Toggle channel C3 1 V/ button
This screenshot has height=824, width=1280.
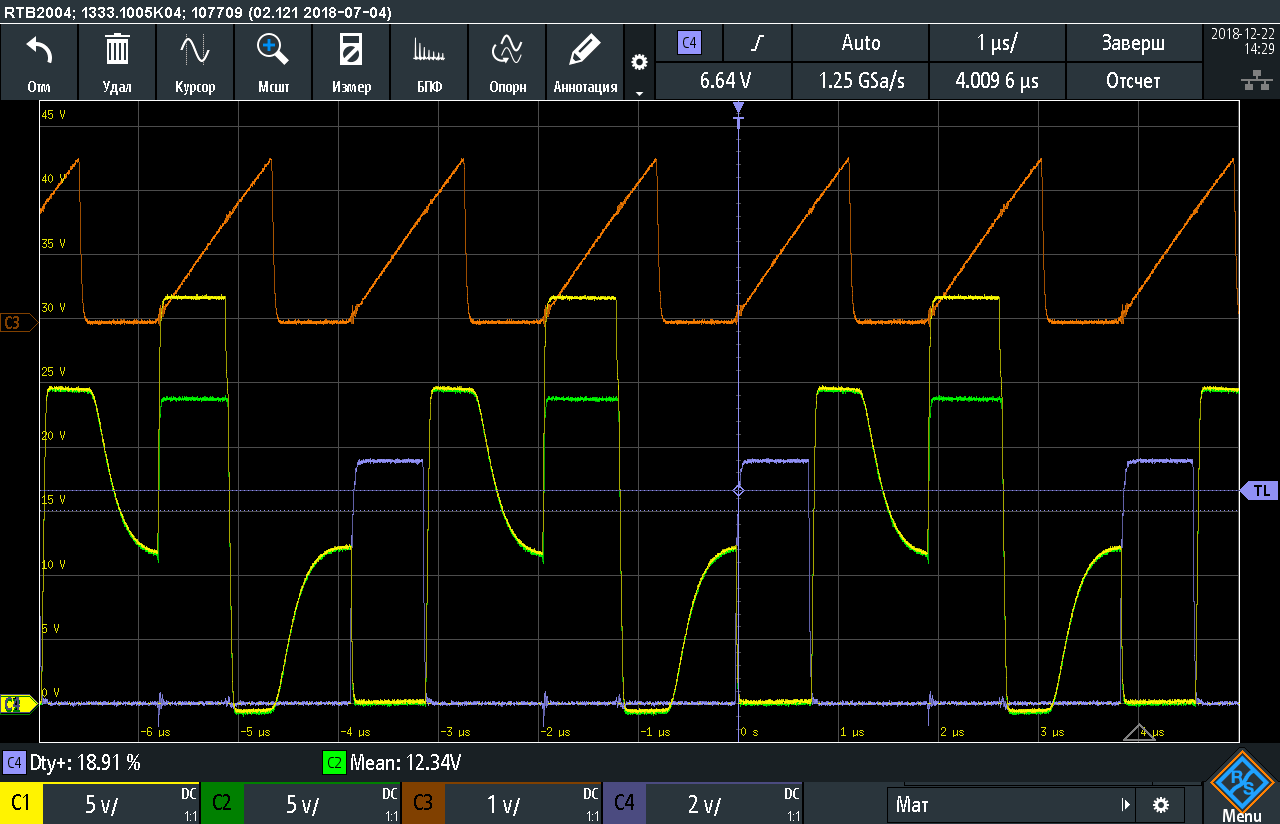(502, 804)
